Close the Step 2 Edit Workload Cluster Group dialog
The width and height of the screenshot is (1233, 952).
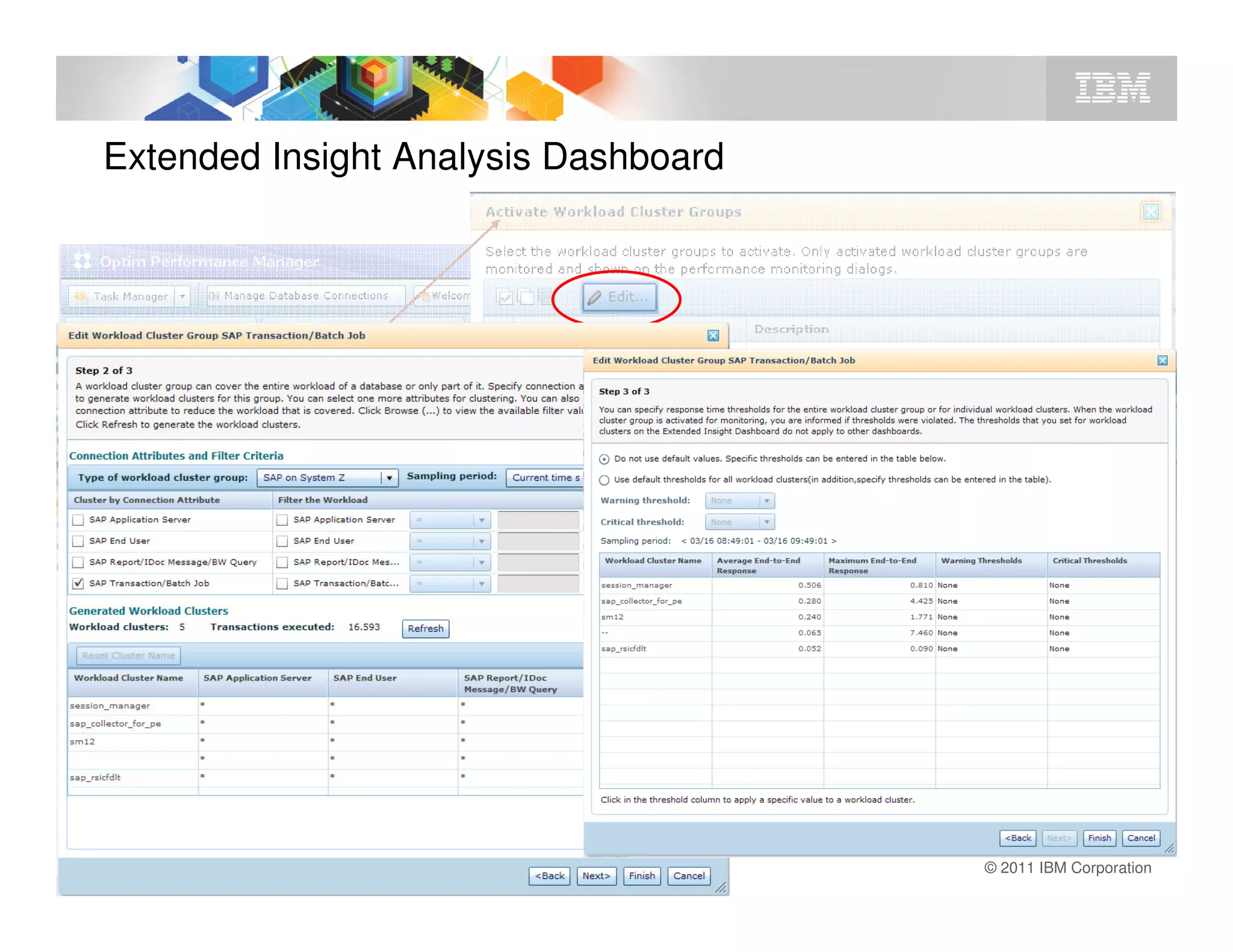point(713,336)
